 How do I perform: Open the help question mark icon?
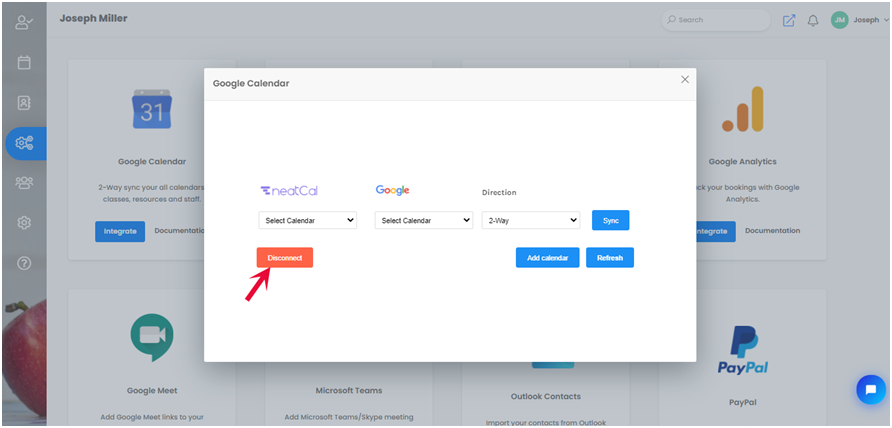(24, 264)
